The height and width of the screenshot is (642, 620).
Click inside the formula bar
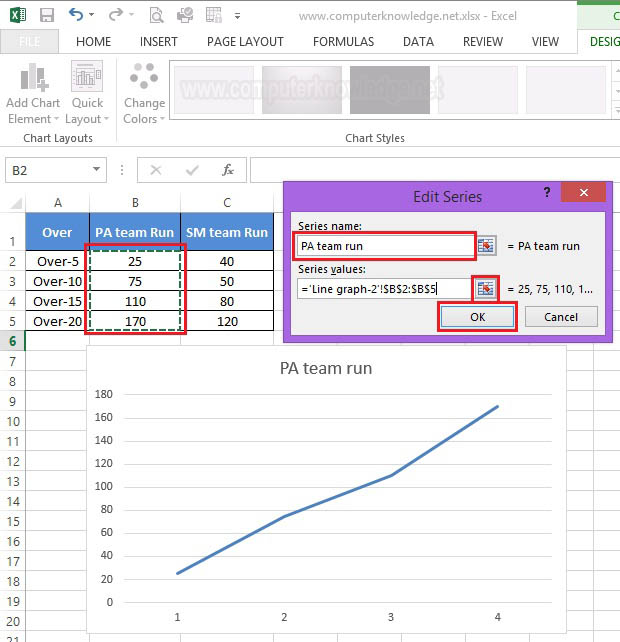pos(435,170)
